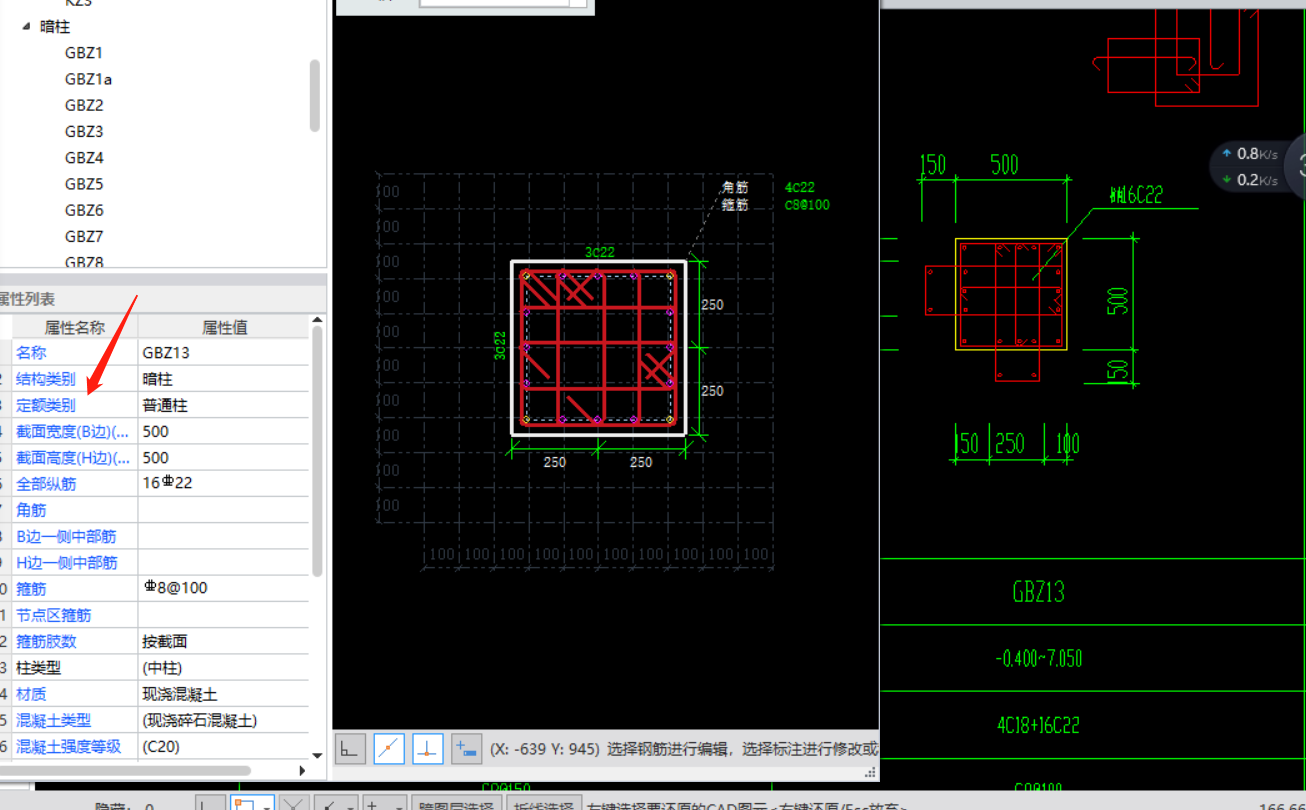Select GBZ5 in the component tree
The height and width of the screenshot is (810, 1306).
(x=84, y=184)
